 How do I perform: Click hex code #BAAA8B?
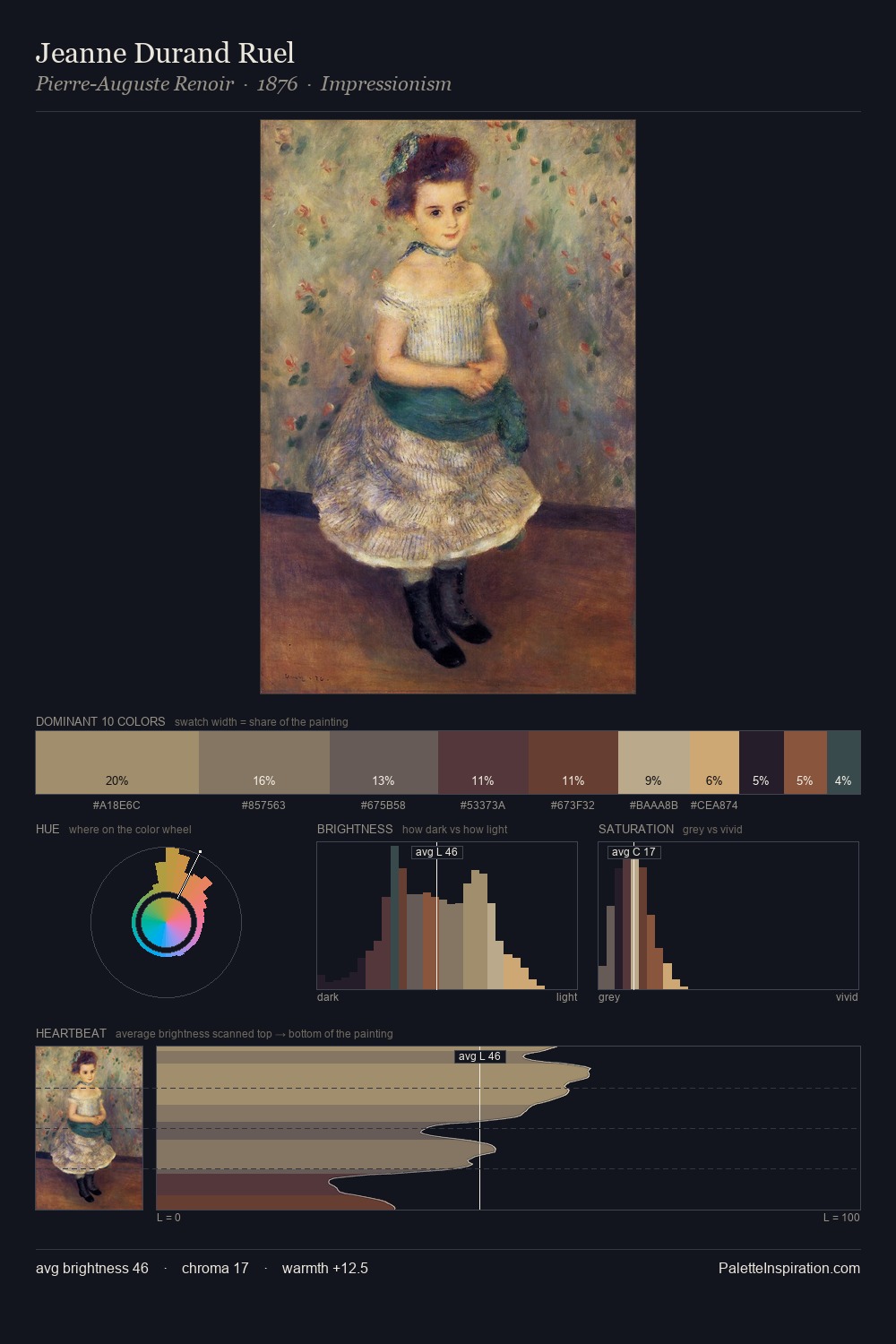[x=654, y=806]
